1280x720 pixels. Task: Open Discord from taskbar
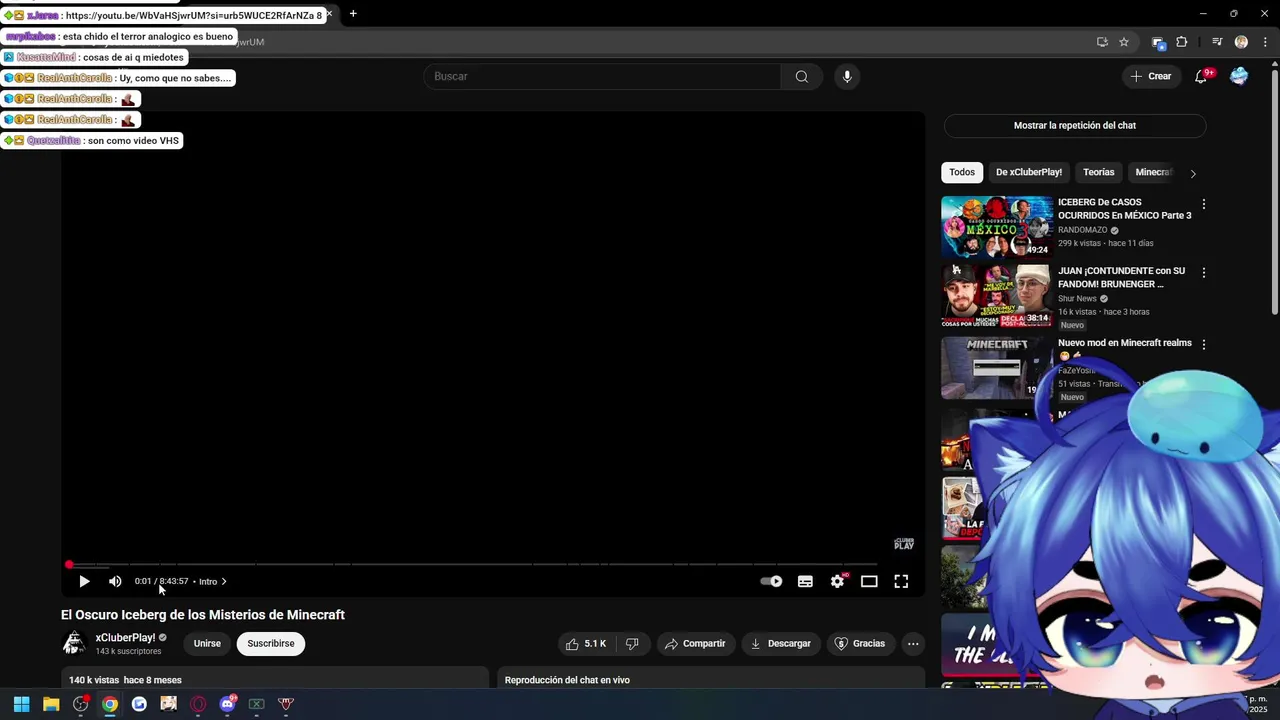pos(227,704)
